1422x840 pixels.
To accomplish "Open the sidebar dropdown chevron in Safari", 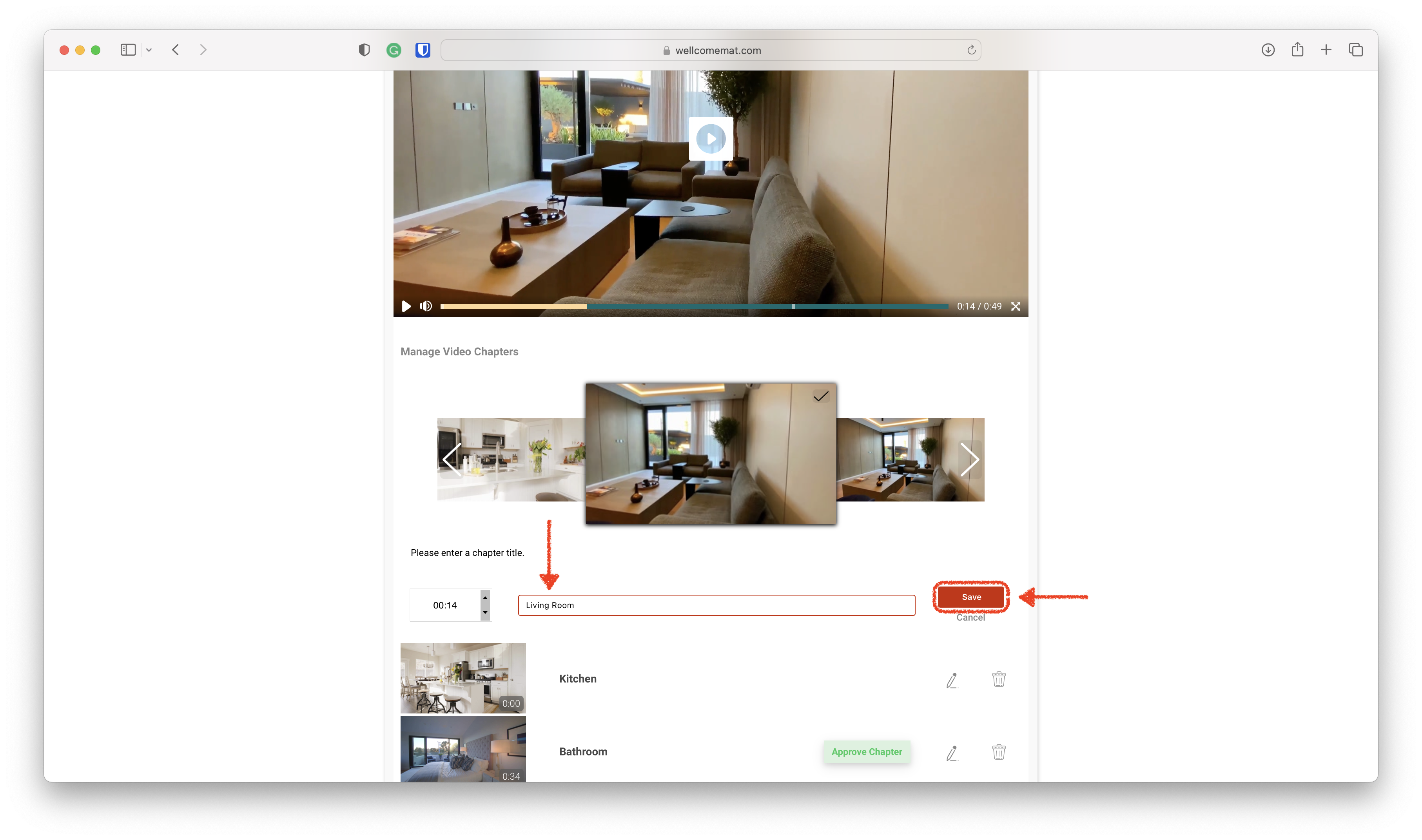I will tap(149, 50).
